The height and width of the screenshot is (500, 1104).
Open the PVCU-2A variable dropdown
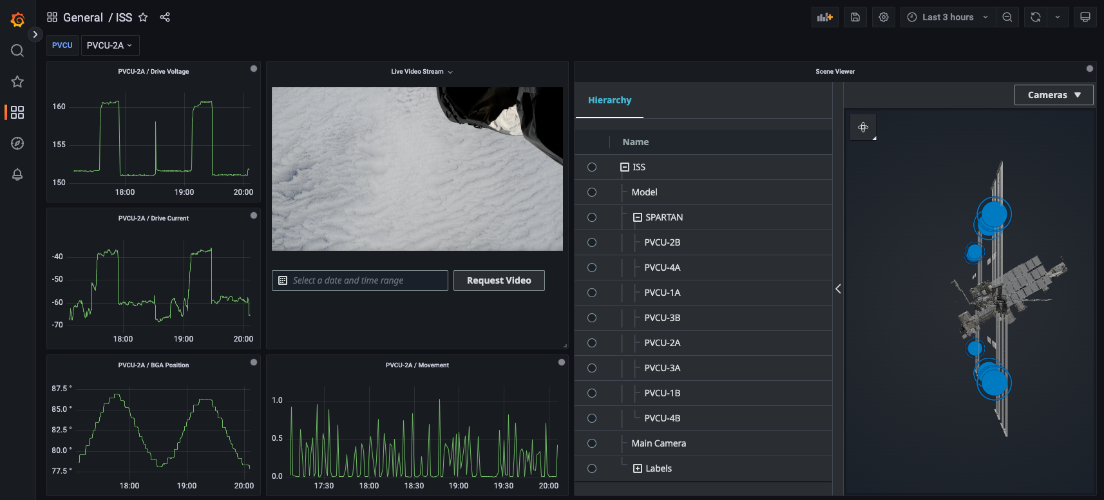(110, 45)
